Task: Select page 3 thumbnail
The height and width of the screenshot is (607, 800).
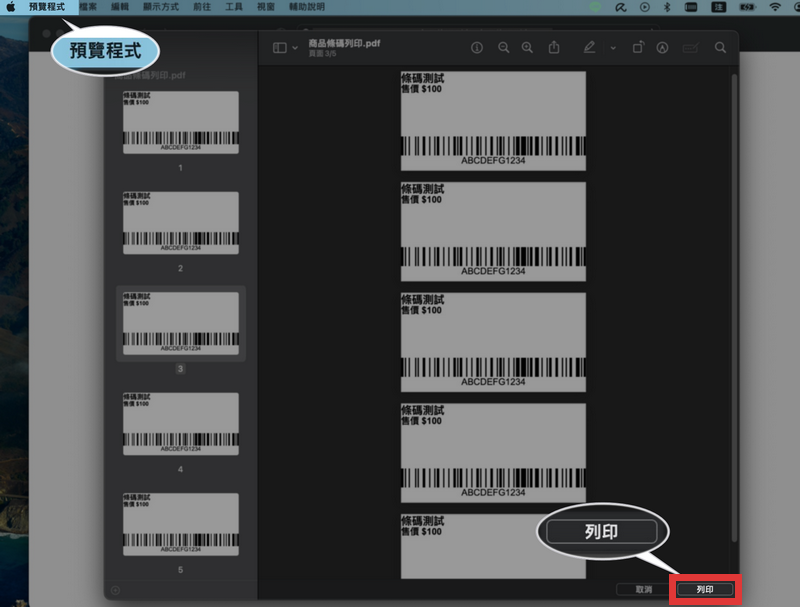Action: [181, 323]
